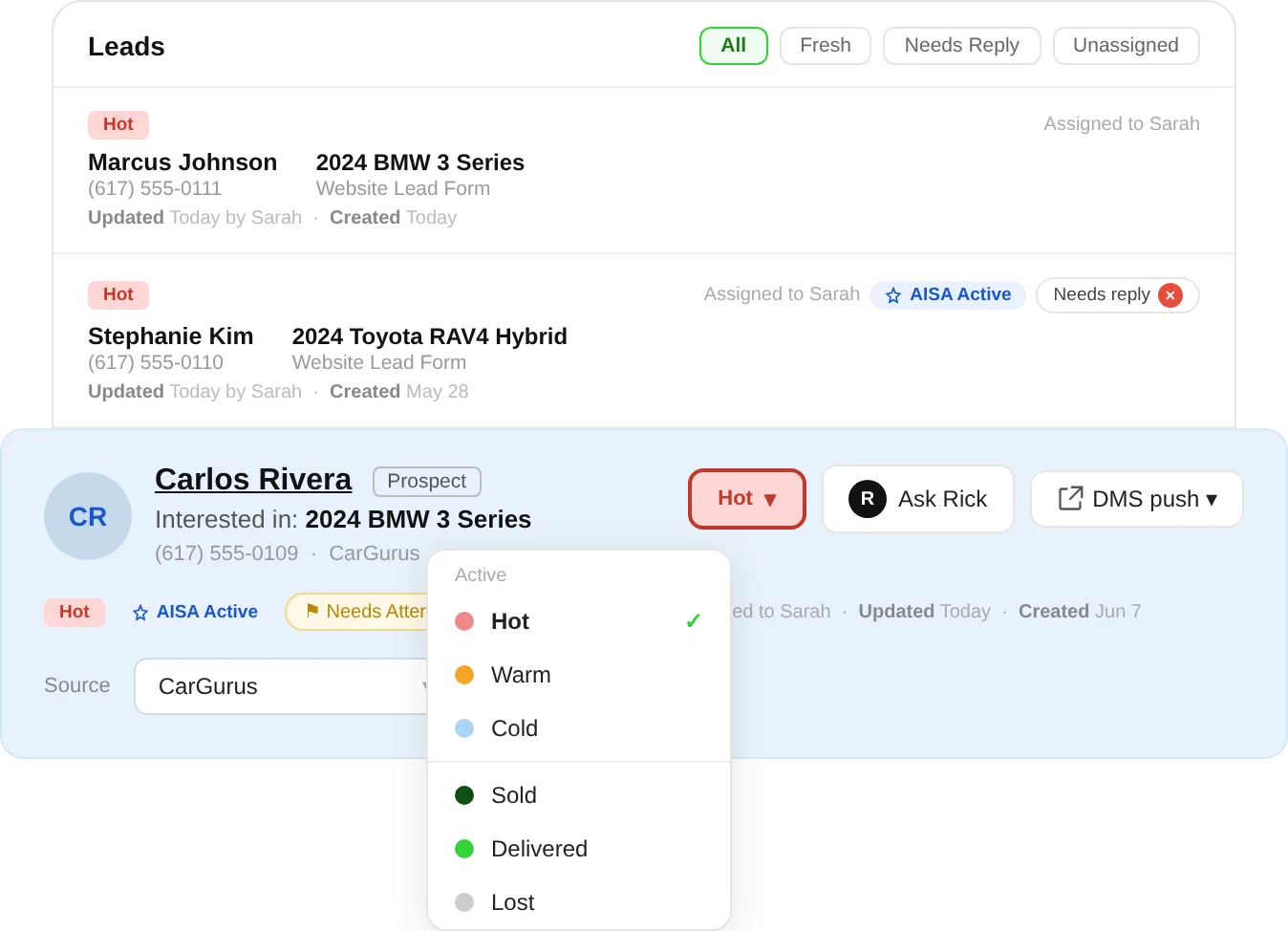1288x931 pixels.
Task: Click the Hot badge on Stephanie Kim
Action: [118, 294]
